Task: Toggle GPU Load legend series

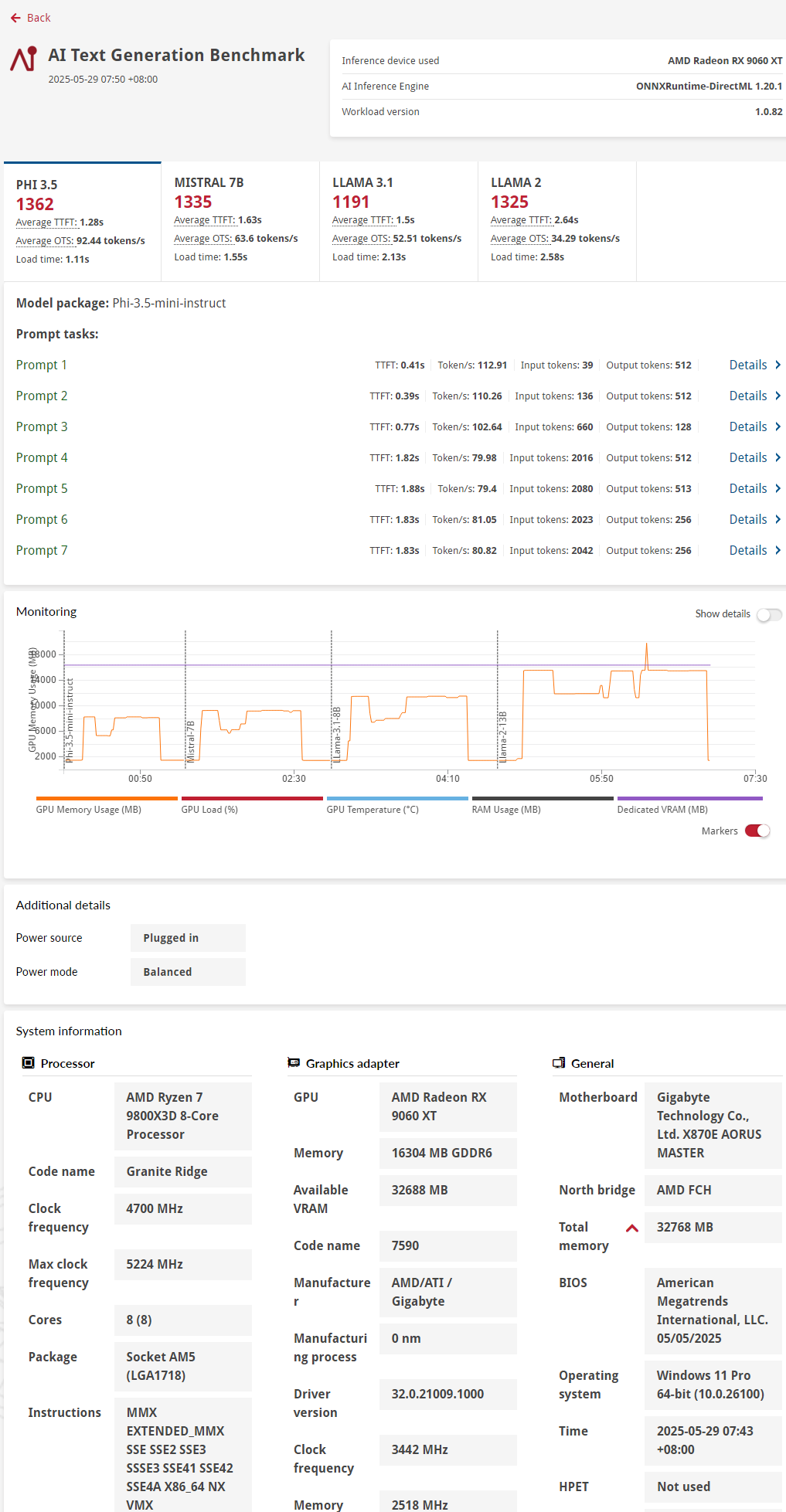Action: click(x=252, y=805)
